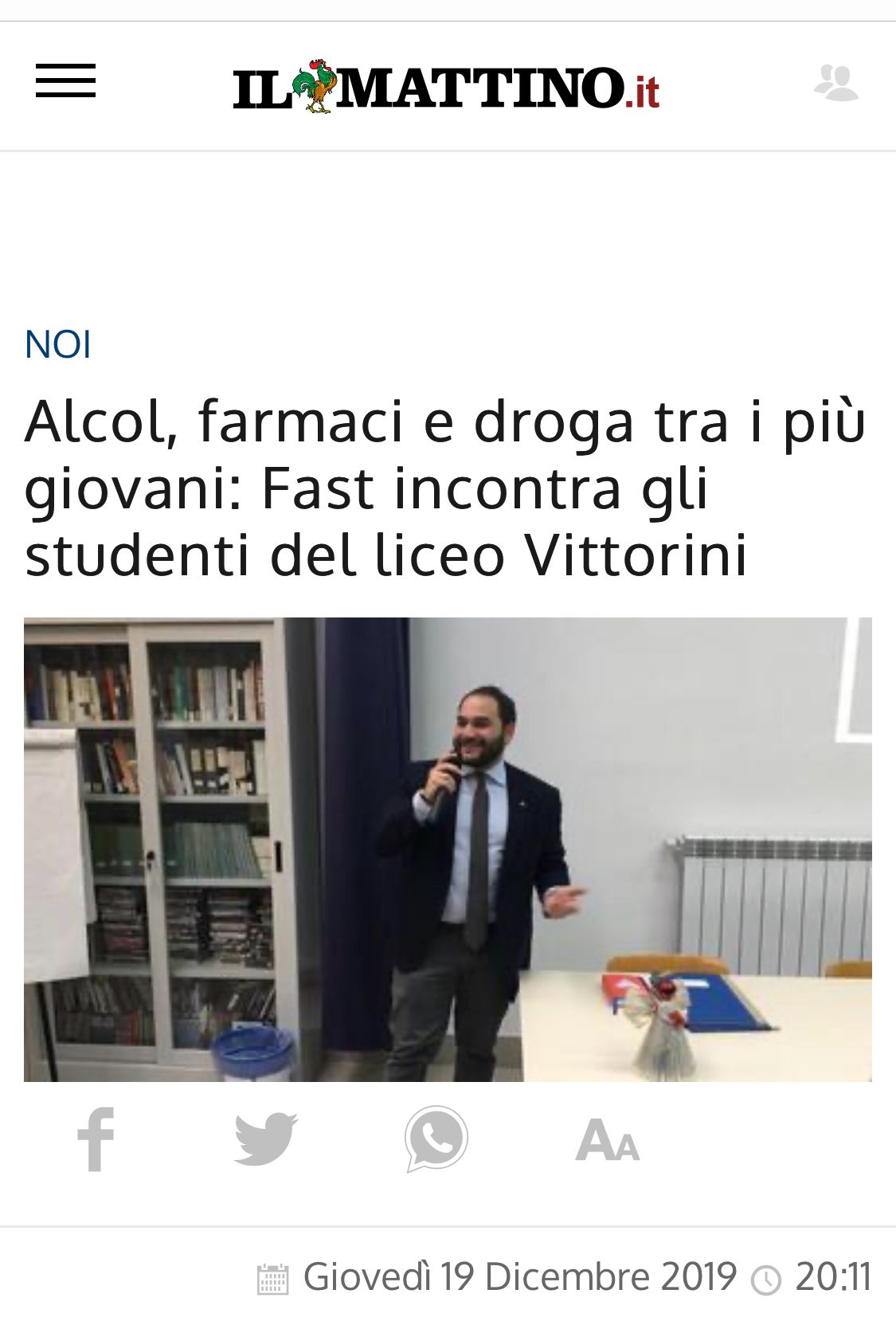Click the red .it suffix in the logo

[643, 91]
